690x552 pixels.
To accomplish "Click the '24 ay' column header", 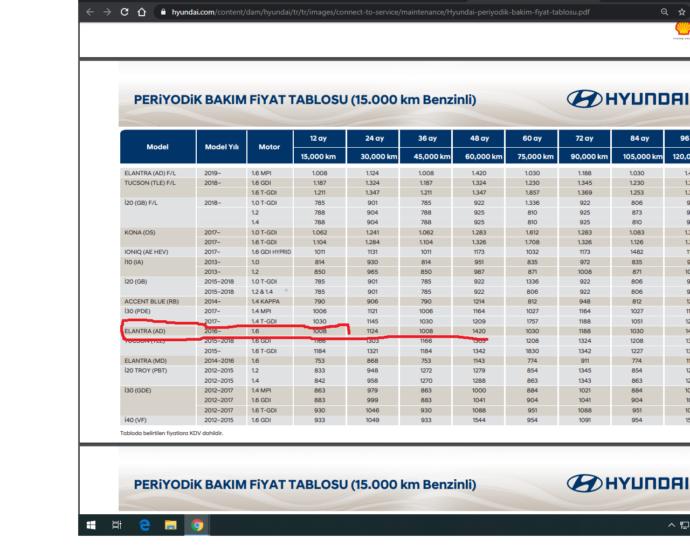I will [x=374, y=138].
